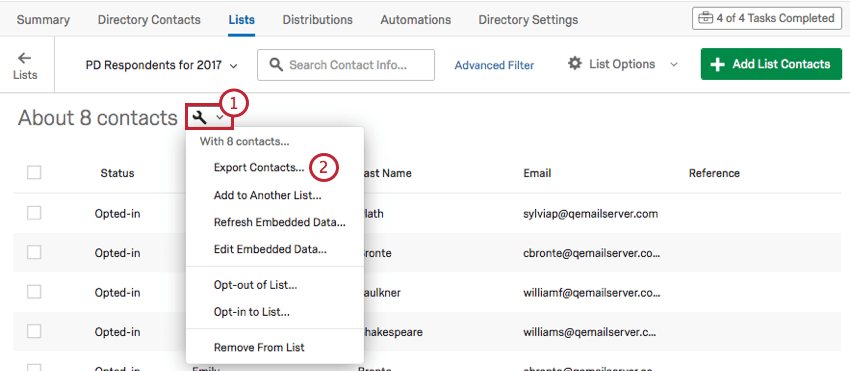The width and height of the screenshot is (850, 371).
Task: Check the box for williams@qemailserver row
Action: [x=34, y=331]
